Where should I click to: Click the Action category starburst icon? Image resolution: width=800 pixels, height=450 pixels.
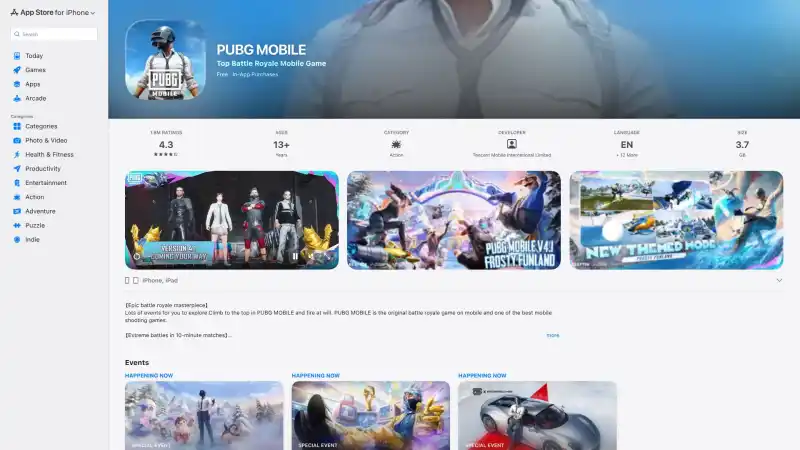(x=396, y=144)
